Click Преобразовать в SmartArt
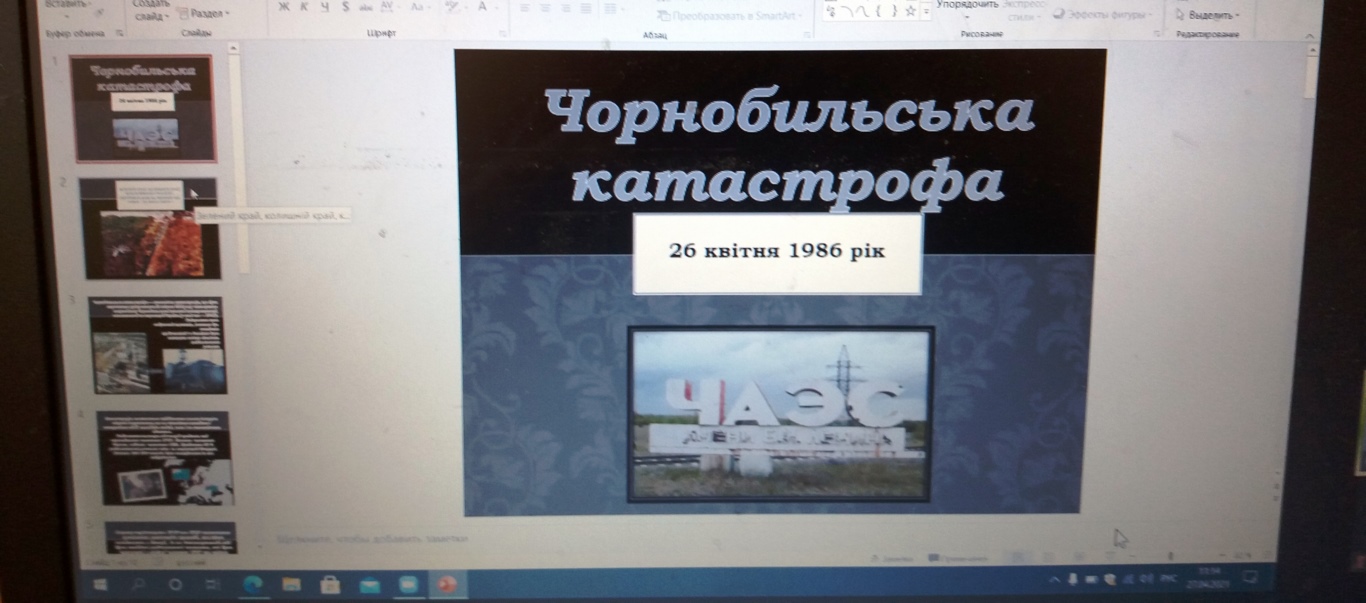 (731, 16)
